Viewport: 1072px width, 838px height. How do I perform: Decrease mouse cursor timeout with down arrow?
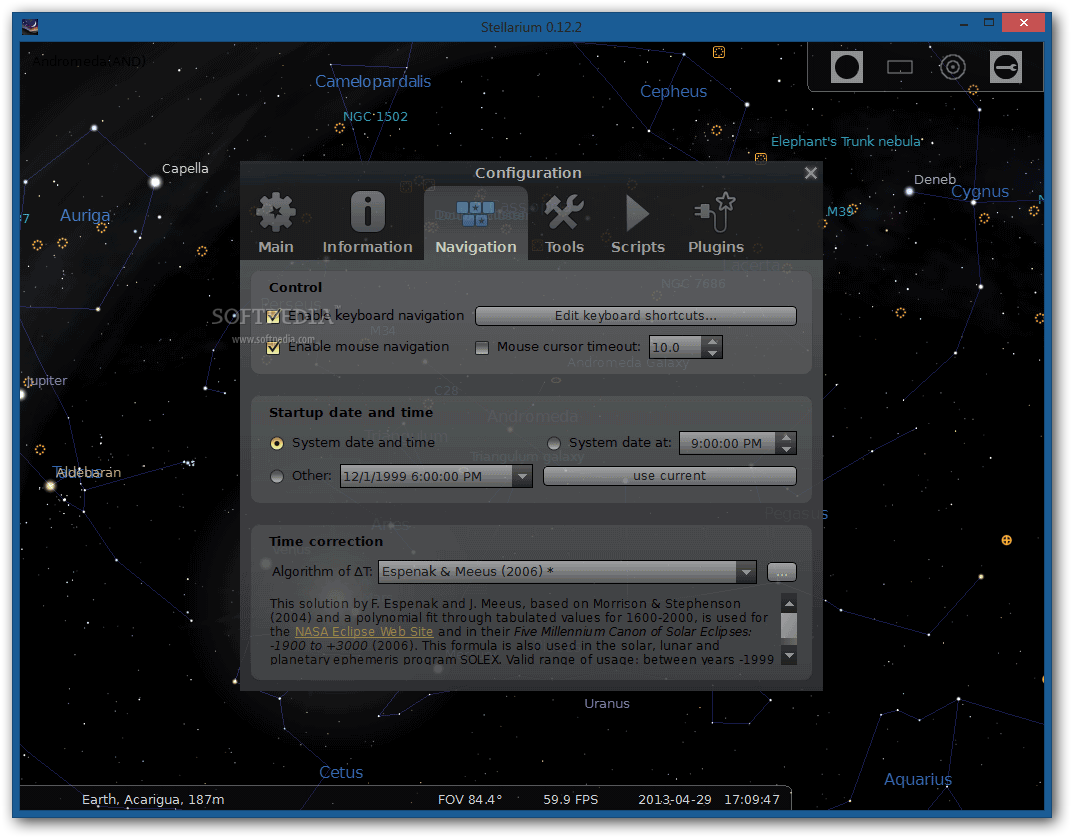click(x=712, y=353)
